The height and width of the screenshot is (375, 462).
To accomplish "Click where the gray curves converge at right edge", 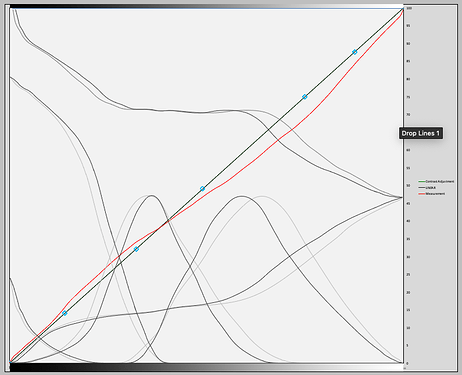I will [402, 198].
